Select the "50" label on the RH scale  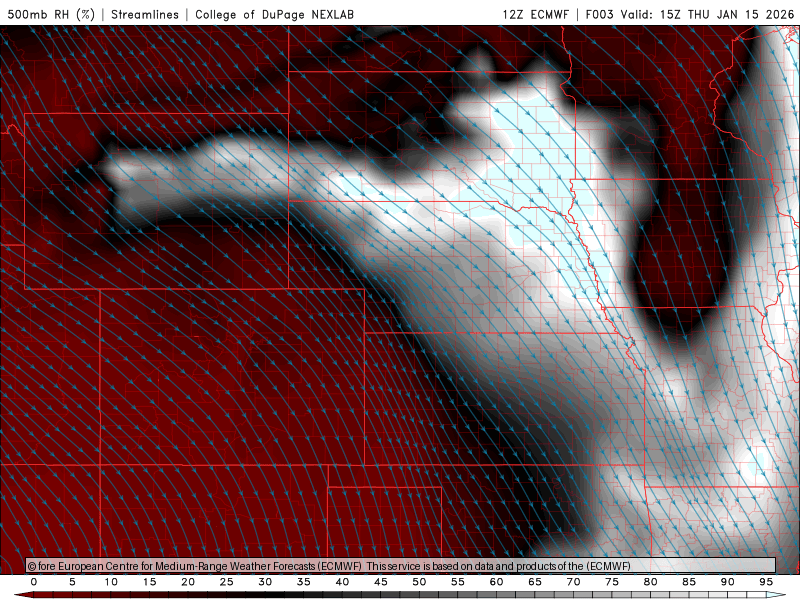[x=419, y=582]
